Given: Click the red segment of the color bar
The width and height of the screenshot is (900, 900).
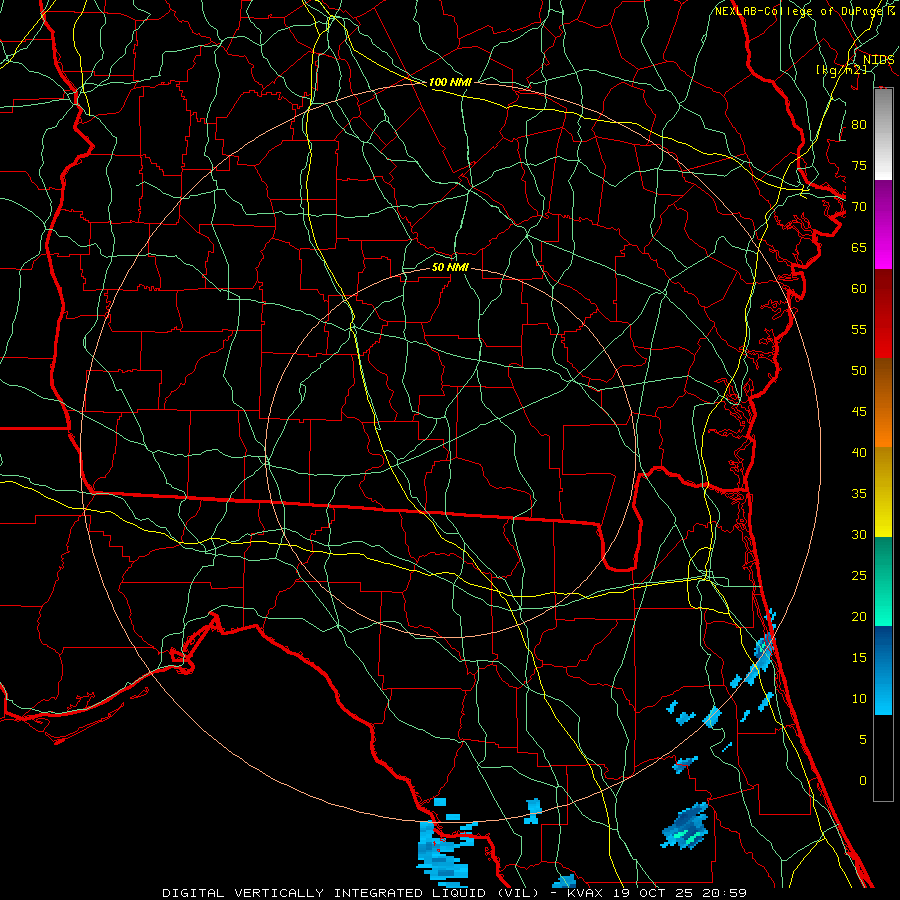Looking at the screenshot, I should [x=883, y=314].
